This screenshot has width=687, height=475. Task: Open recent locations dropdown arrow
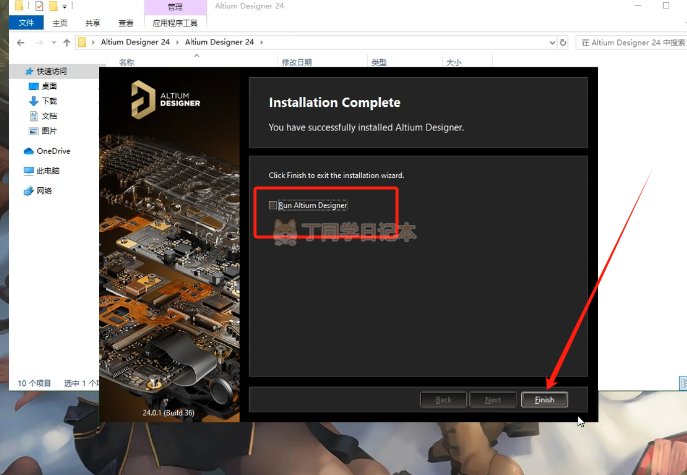[54, 43]
